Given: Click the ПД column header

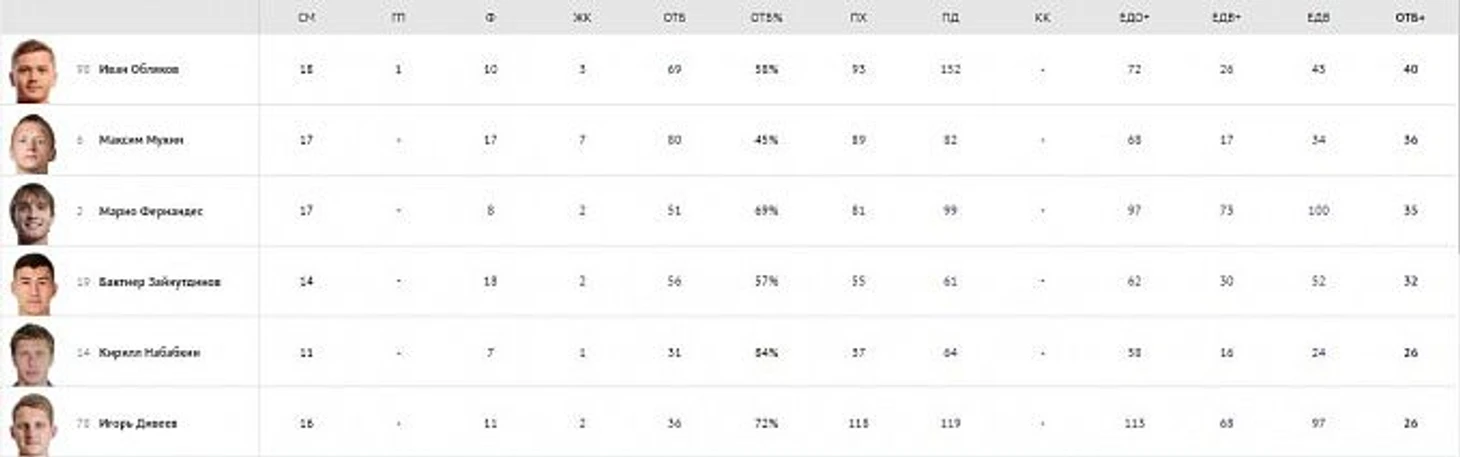Looking at the screenshot, I should click(949, 18).
